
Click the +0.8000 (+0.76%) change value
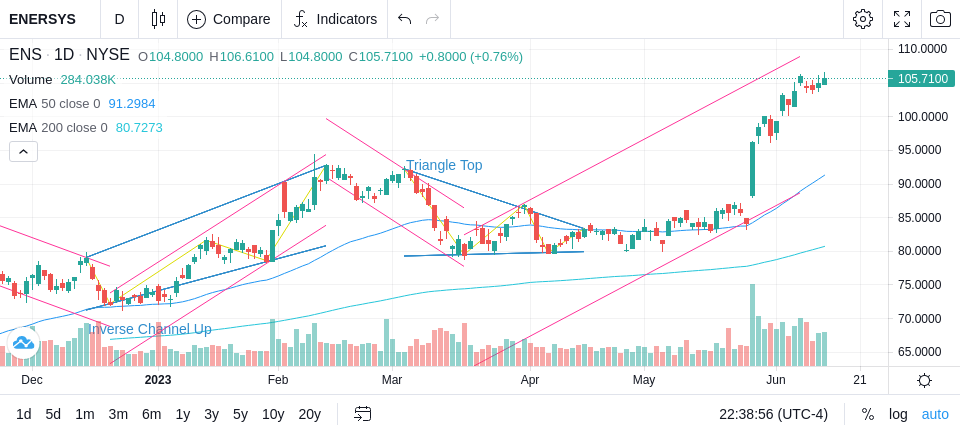471,57
